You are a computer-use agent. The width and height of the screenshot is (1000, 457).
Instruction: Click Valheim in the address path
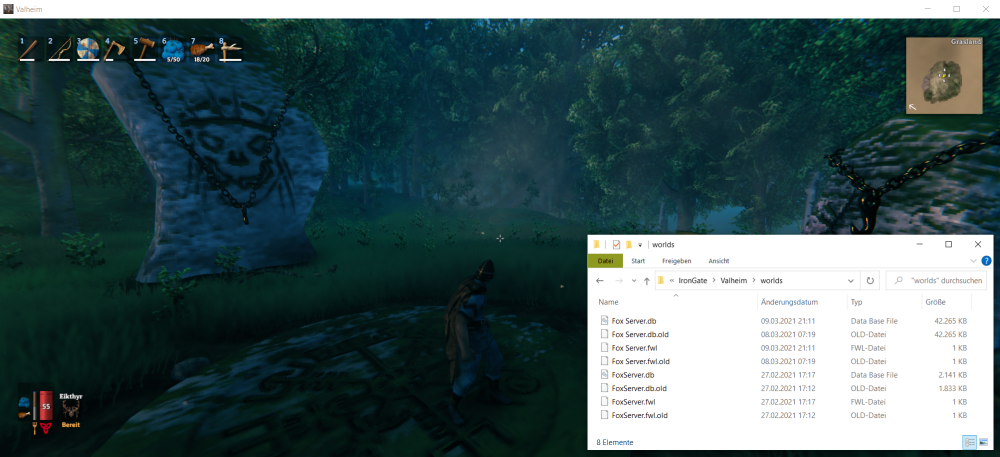[734, 280]
